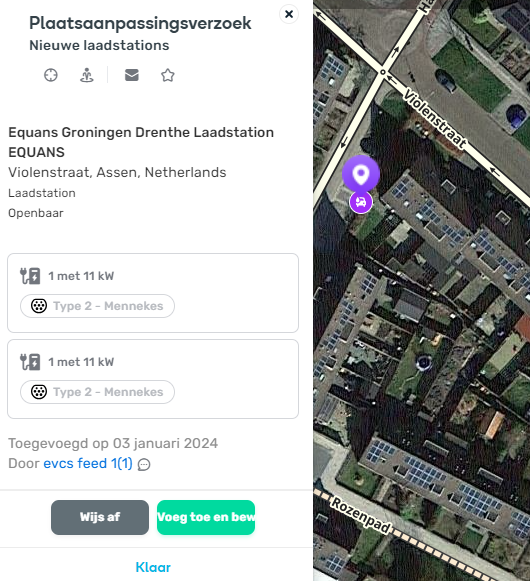
Task: Mark request with the star icon
Action: (x=168, y=75)
